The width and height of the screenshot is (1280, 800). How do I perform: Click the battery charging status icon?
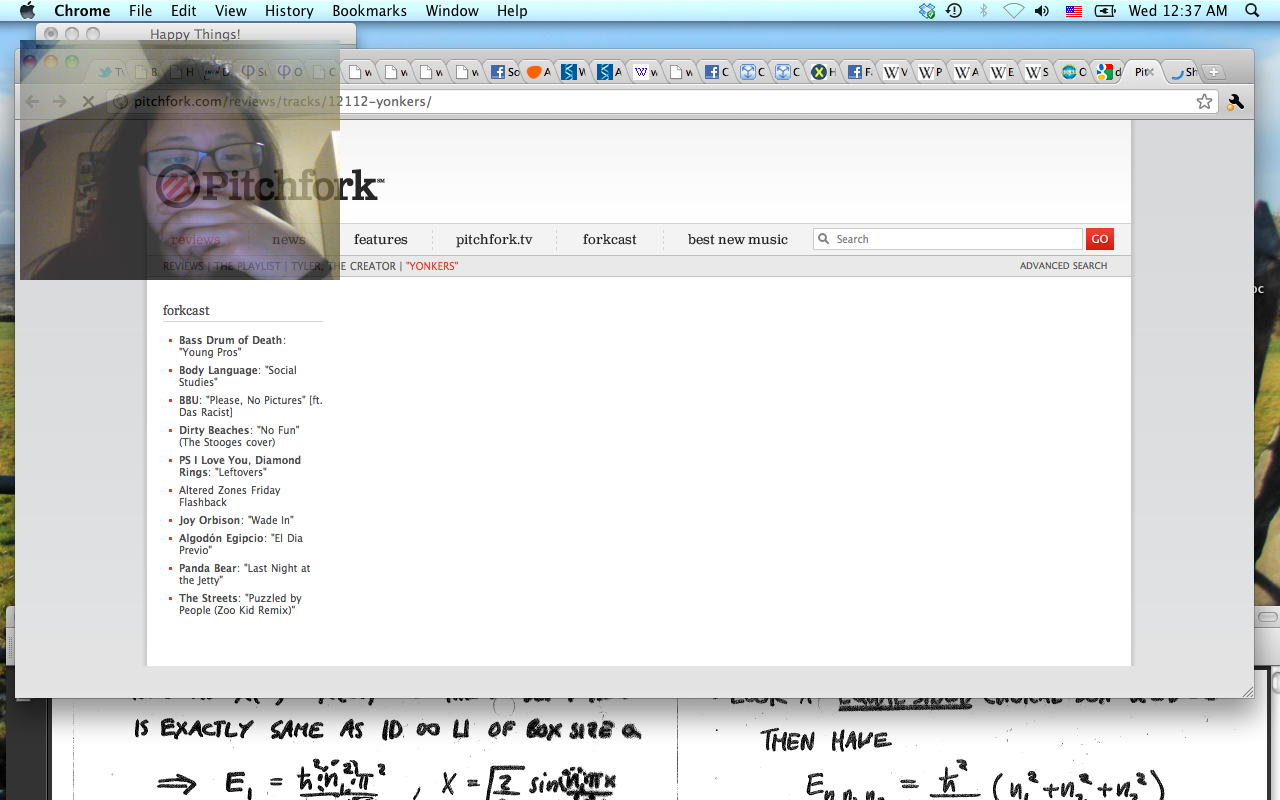(1104, 11)
